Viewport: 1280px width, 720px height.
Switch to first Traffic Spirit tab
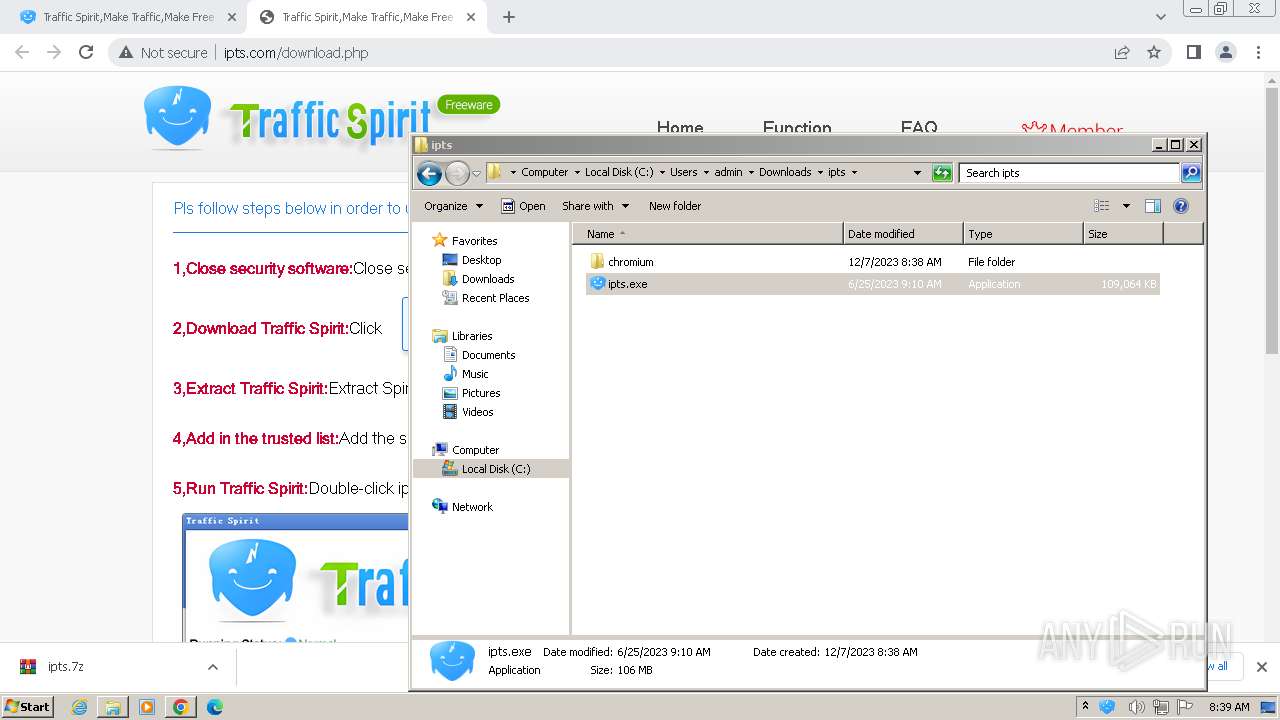(x=129, y=17)
